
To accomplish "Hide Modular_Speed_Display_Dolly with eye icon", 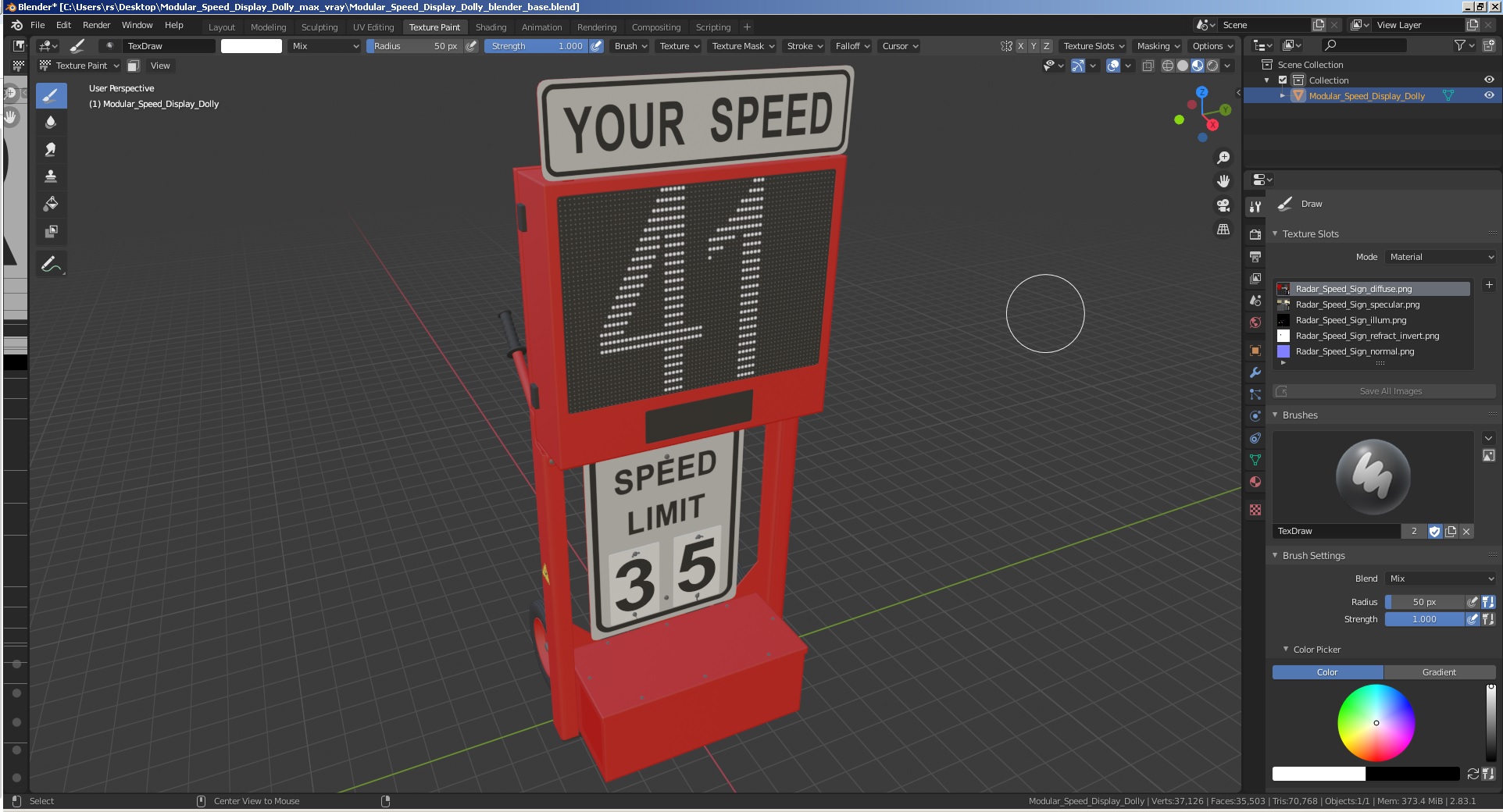I will pyautogui.click(x=1489, y=95).
